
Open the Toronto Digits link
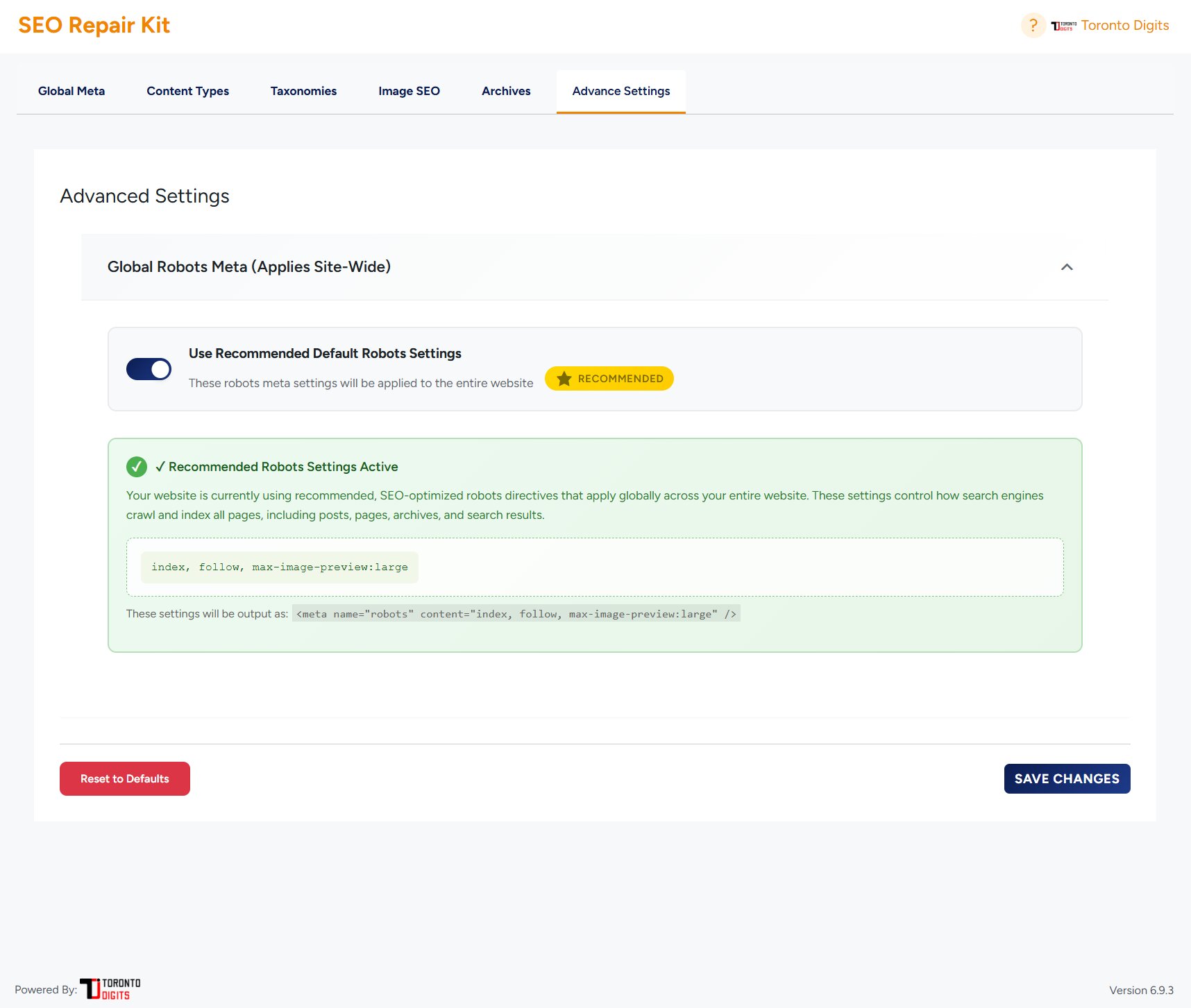pos(1124,26)
